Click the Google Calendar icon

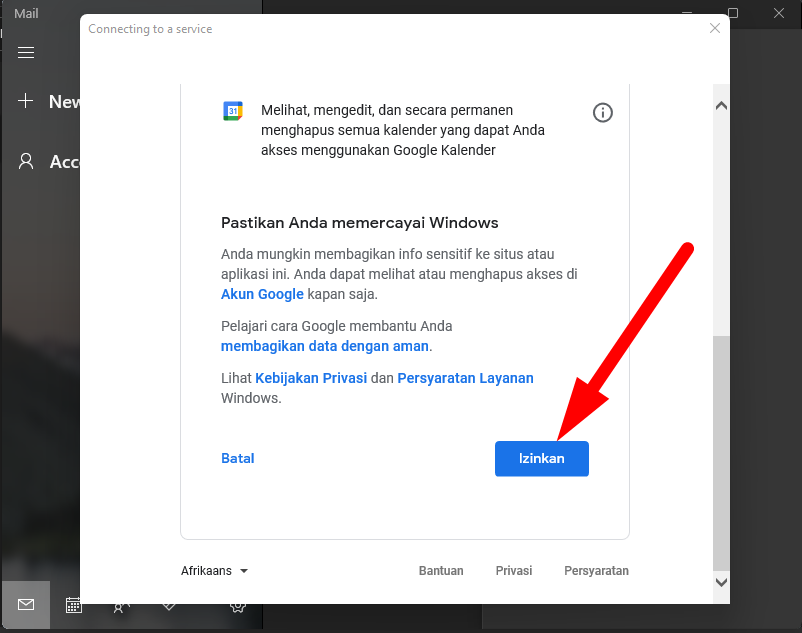click(233, 111)
